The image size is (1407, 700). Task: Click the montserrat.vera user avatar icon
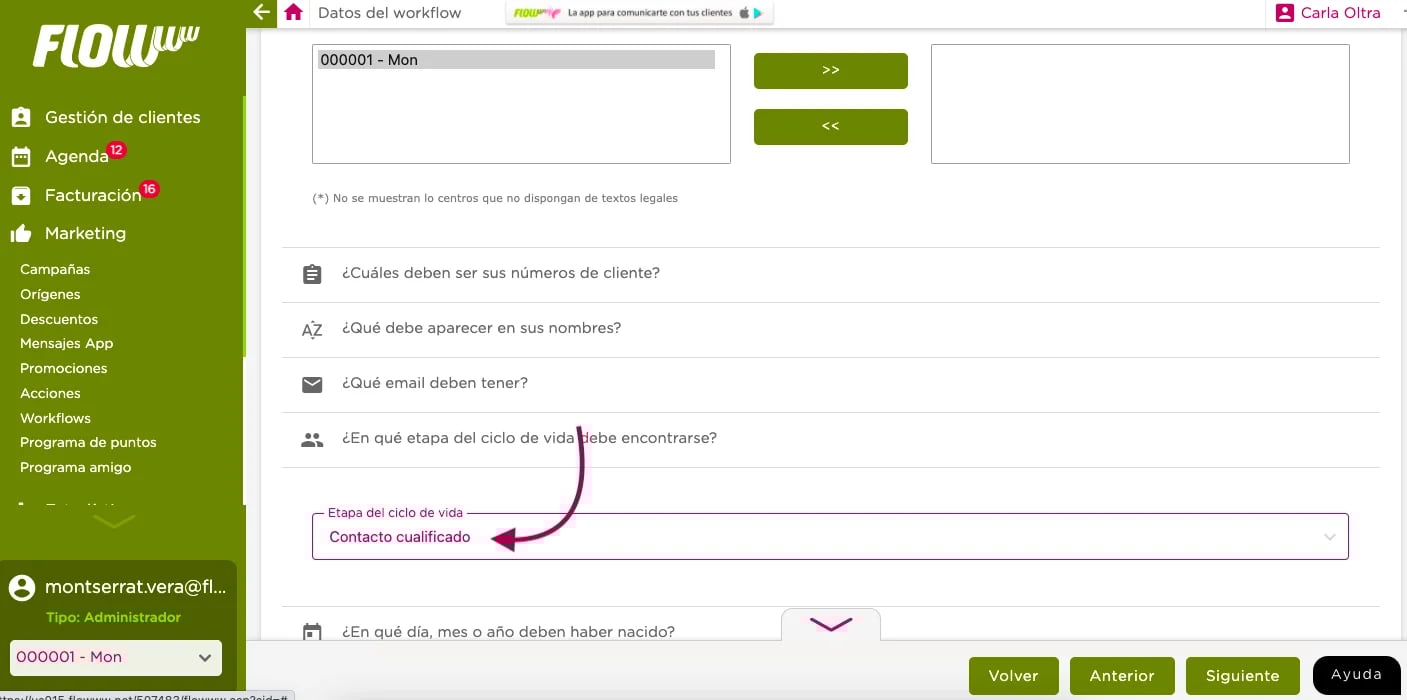coord(22,588)
